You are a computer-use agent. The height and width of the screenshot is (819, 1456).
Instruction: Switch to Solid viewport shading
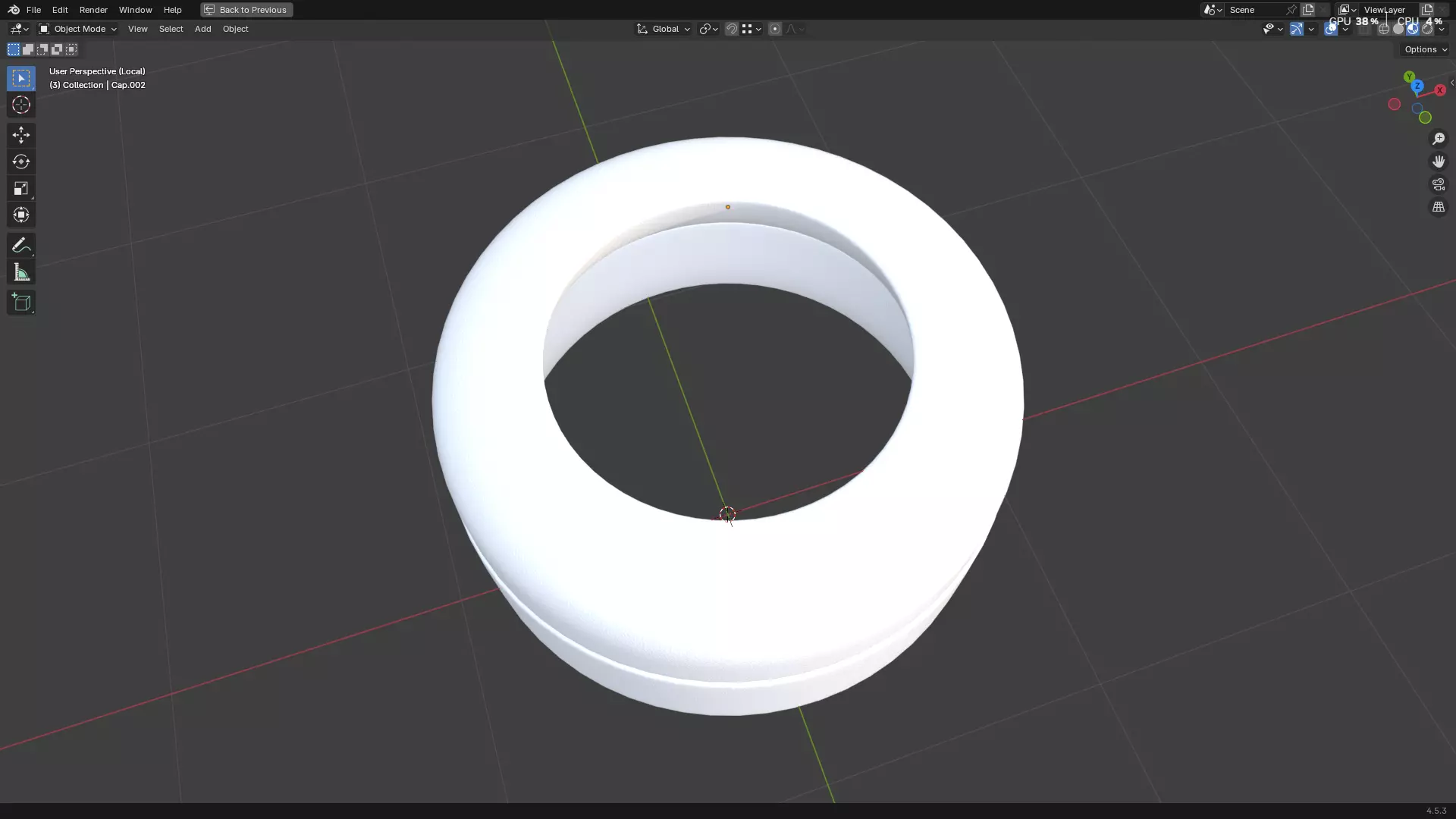click(1398, 29)
